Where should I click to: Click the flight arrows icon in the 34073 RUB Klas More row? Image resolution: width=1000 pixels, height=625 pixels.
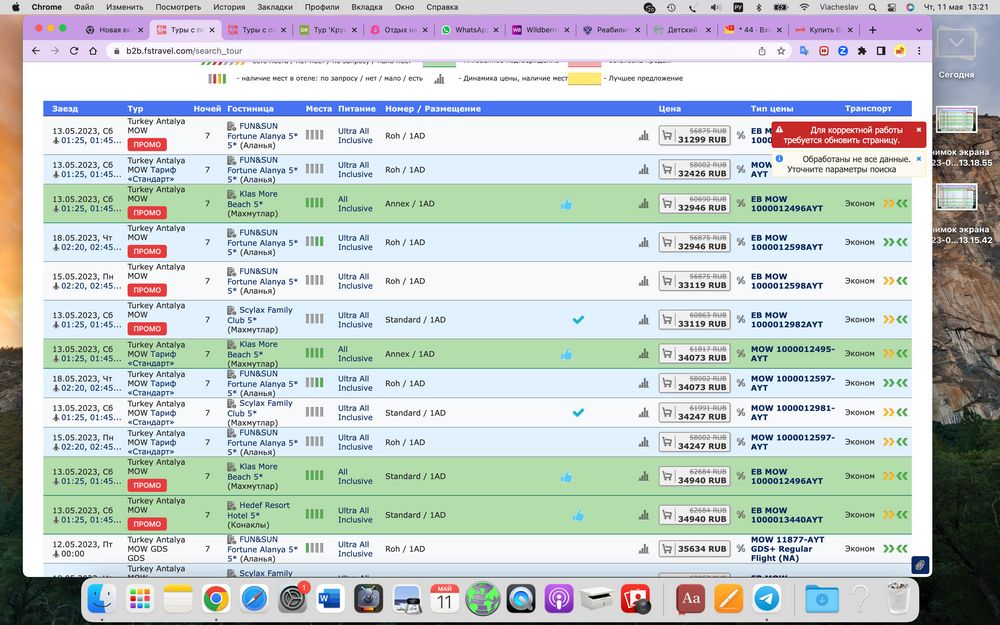point(895,354)
